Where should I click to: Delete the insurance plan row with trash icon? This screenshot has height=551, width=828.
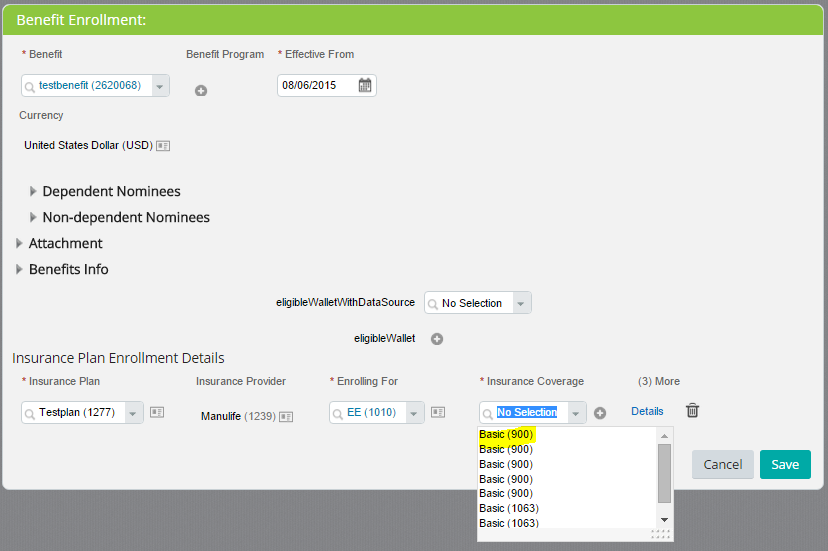click(x=692, y=410)
